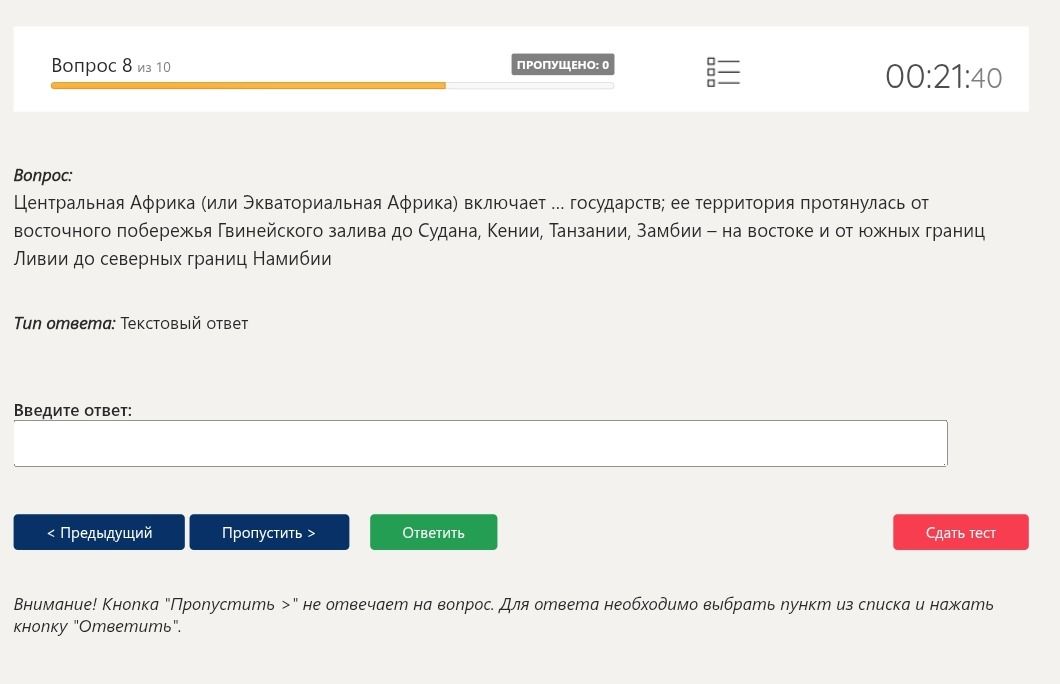Click the countdown timer 00:21:40
1060x684 pixels.
coord(944,76)
